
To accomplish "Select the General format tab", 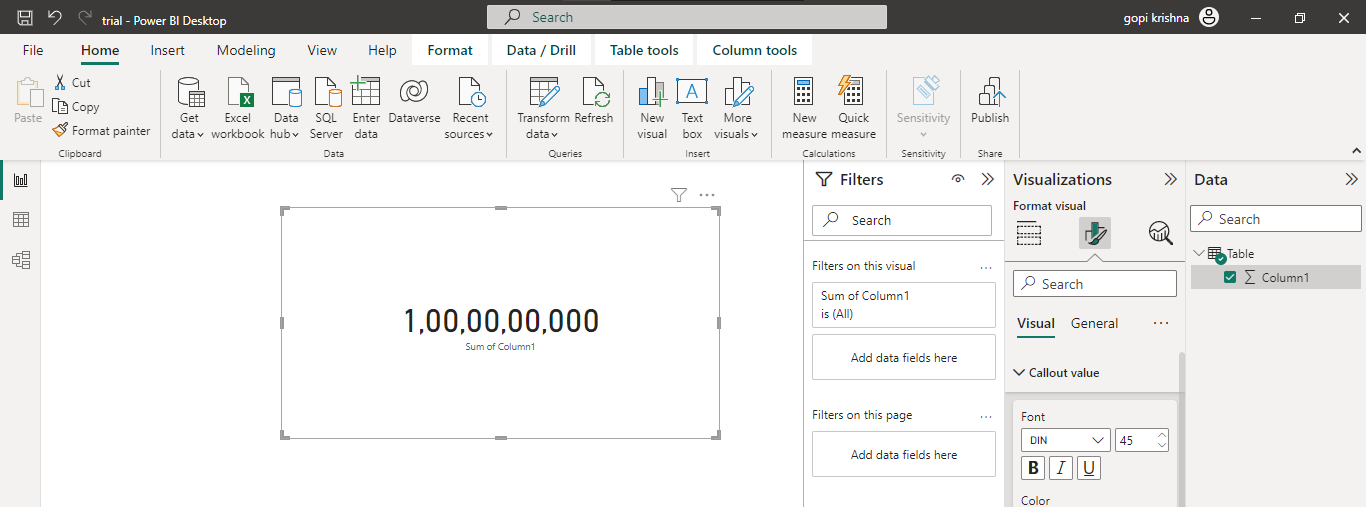I will click(1095, 323).
